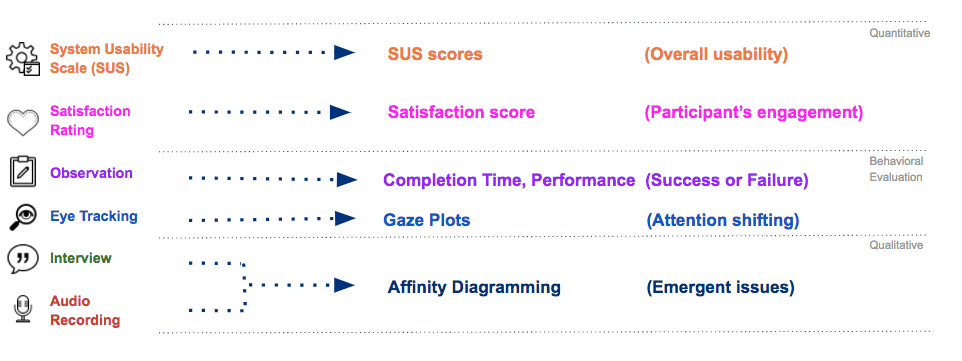Image resolution: width=962 pixels, height=361 pixels.
Task: Click the Completion Time, Performance text
Action: [x=509, y=180]
